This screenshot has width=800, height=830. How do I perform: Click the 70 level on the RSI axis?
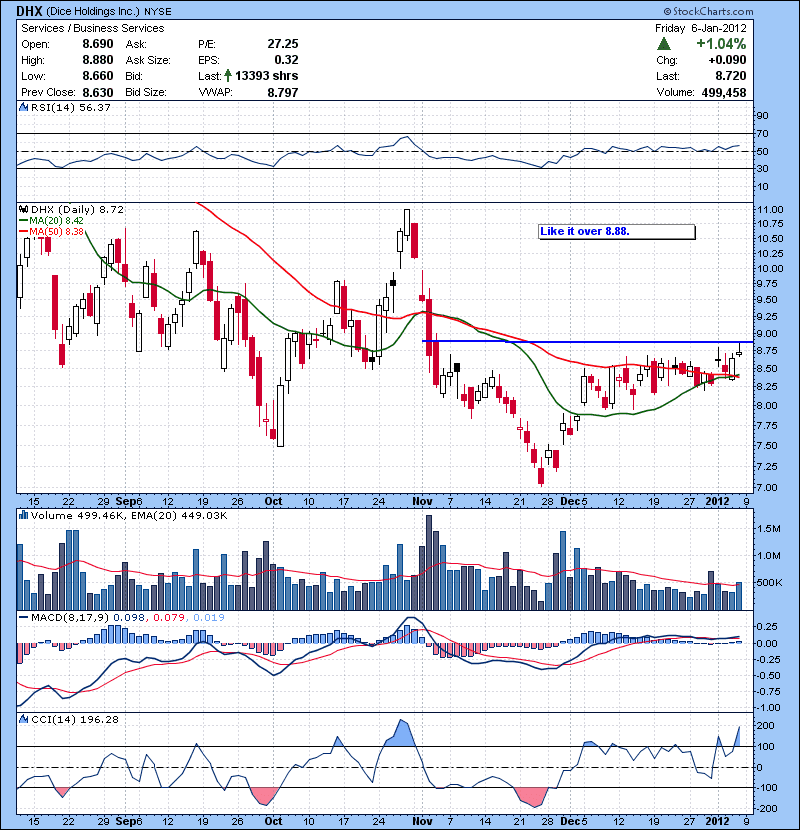coord(762,133)
